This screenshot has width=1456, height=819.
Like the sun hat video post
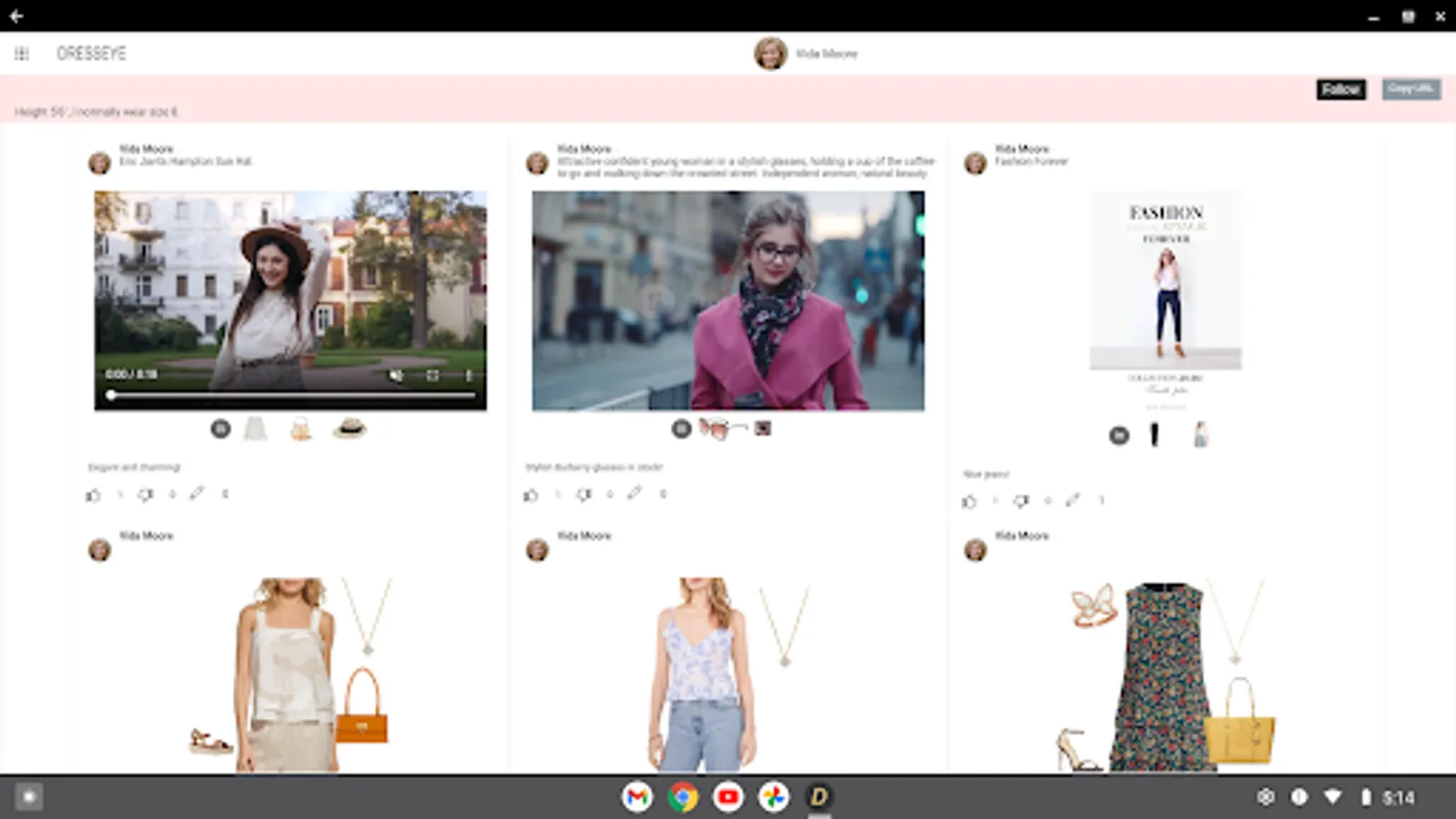click(x=93, y=495)
